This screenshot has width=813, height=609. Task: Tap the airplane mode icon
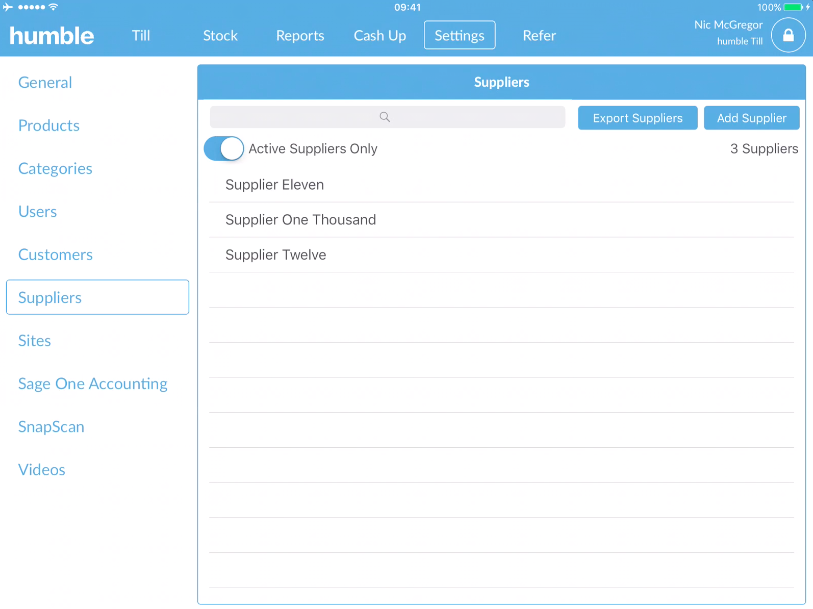[x=8, y=7]
